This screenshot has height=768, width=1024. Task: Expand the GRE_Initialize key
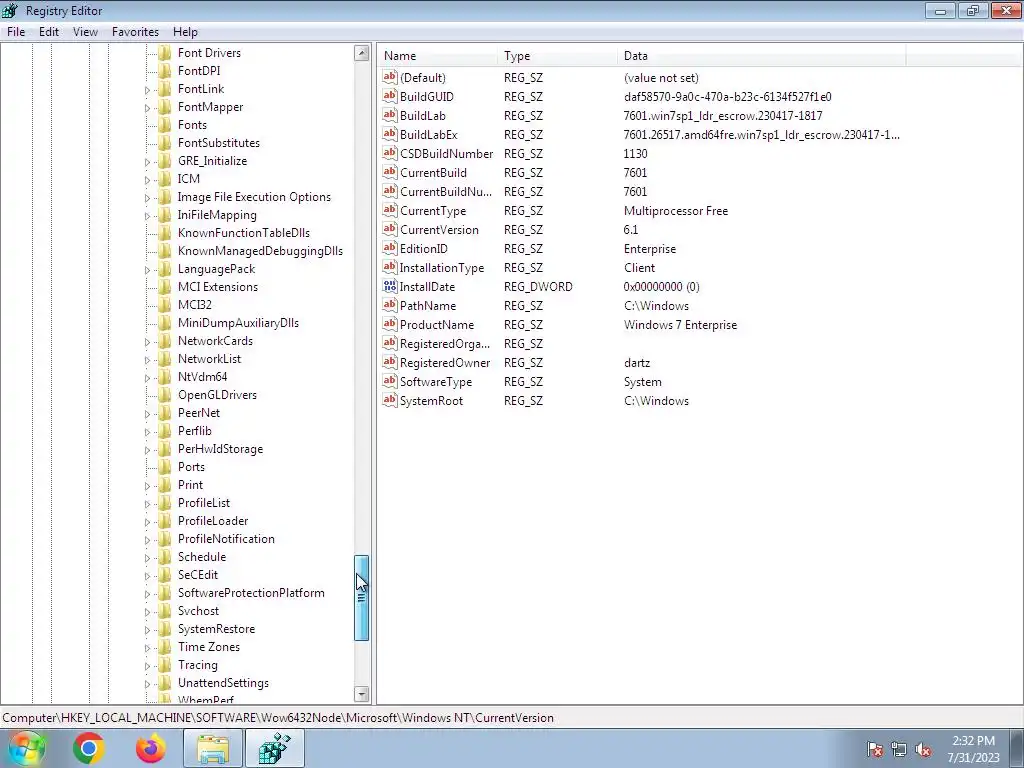coord(147,161)
